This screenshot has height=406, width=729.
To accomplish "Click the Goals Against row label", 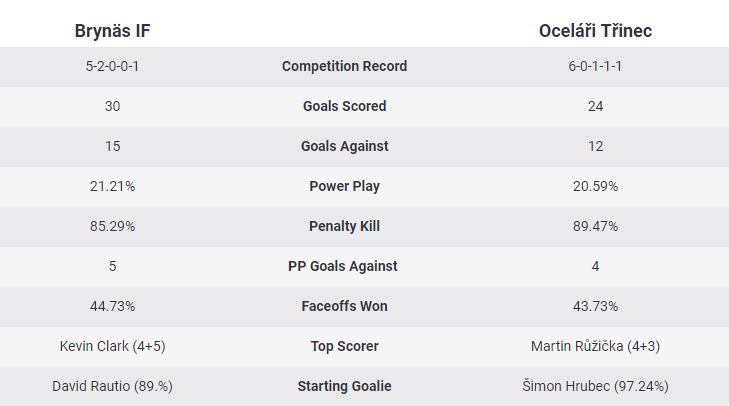I will pyautogui.click(x=344, y=146).
